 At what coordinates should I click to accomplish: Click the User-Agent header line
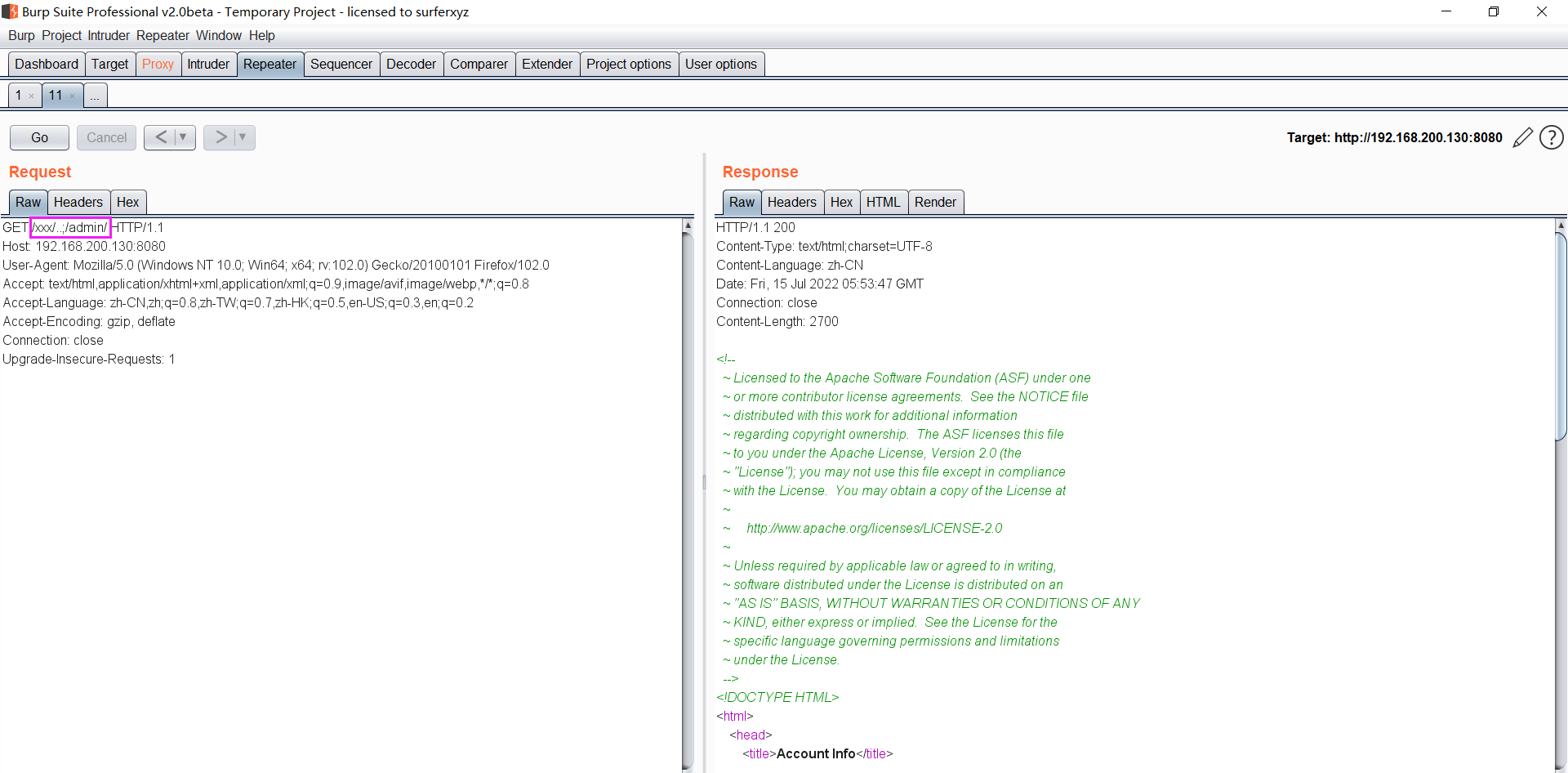tap(276, 265)
